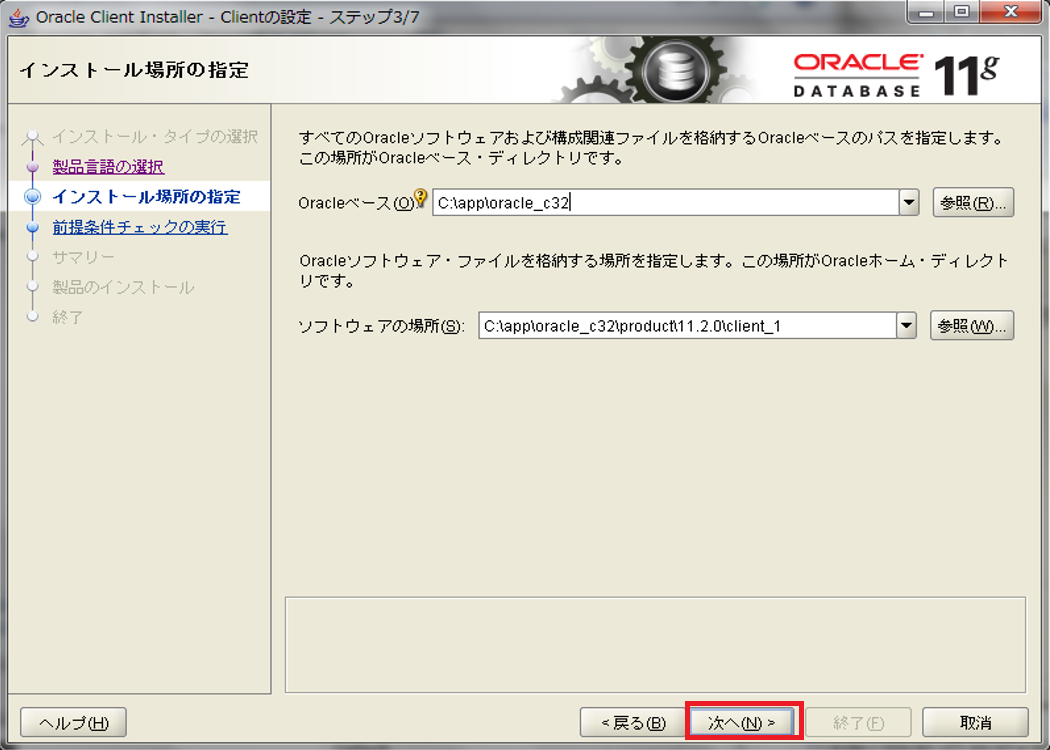The width and height of the screenshot is (1050, 750).
Task: Click the インストール・タイプの選択 step label
Action: coord(155,137)
